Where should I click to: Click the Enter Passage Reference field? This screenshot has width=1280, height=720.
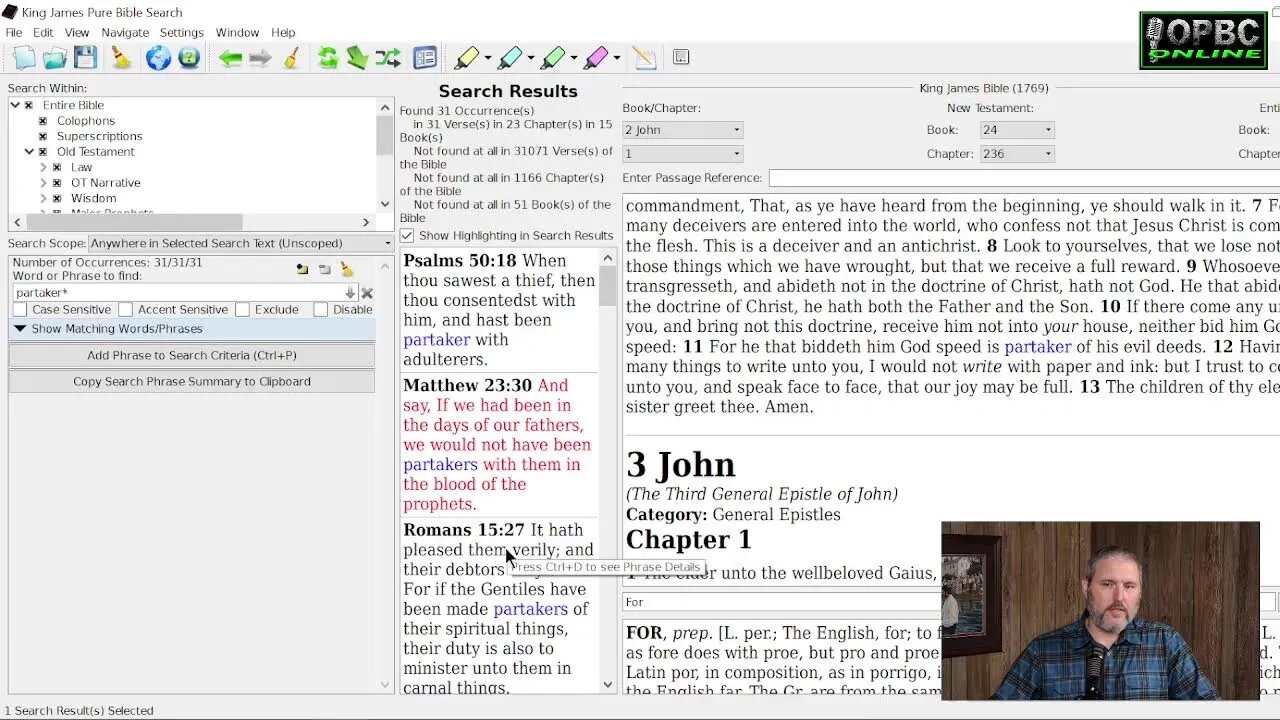point(1023,178)
